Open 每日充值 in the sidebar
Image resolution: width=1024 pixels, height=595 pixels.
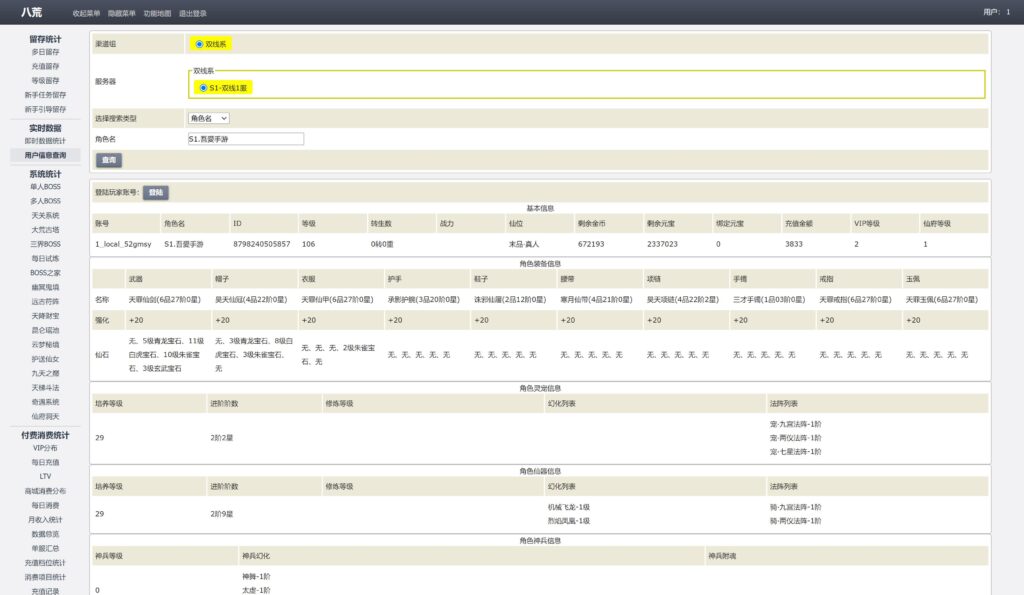(45, 462)
